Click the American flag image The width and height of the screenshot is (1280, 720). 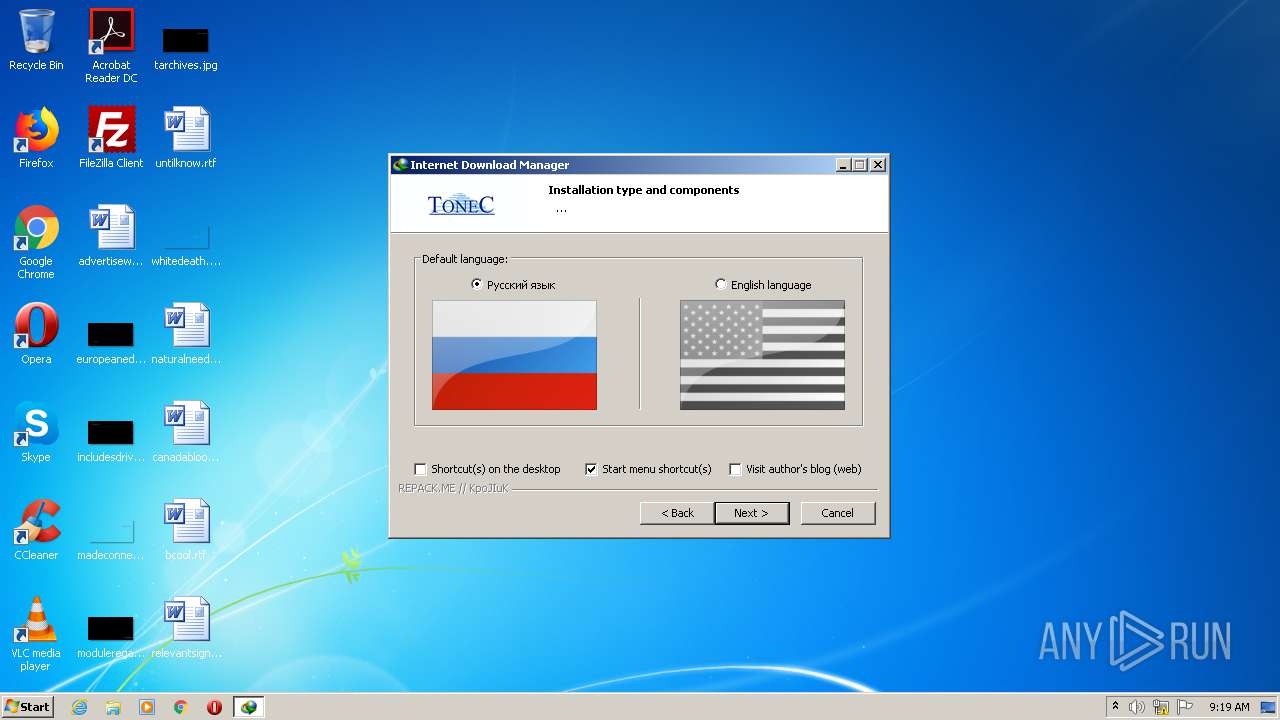[762, 355]
